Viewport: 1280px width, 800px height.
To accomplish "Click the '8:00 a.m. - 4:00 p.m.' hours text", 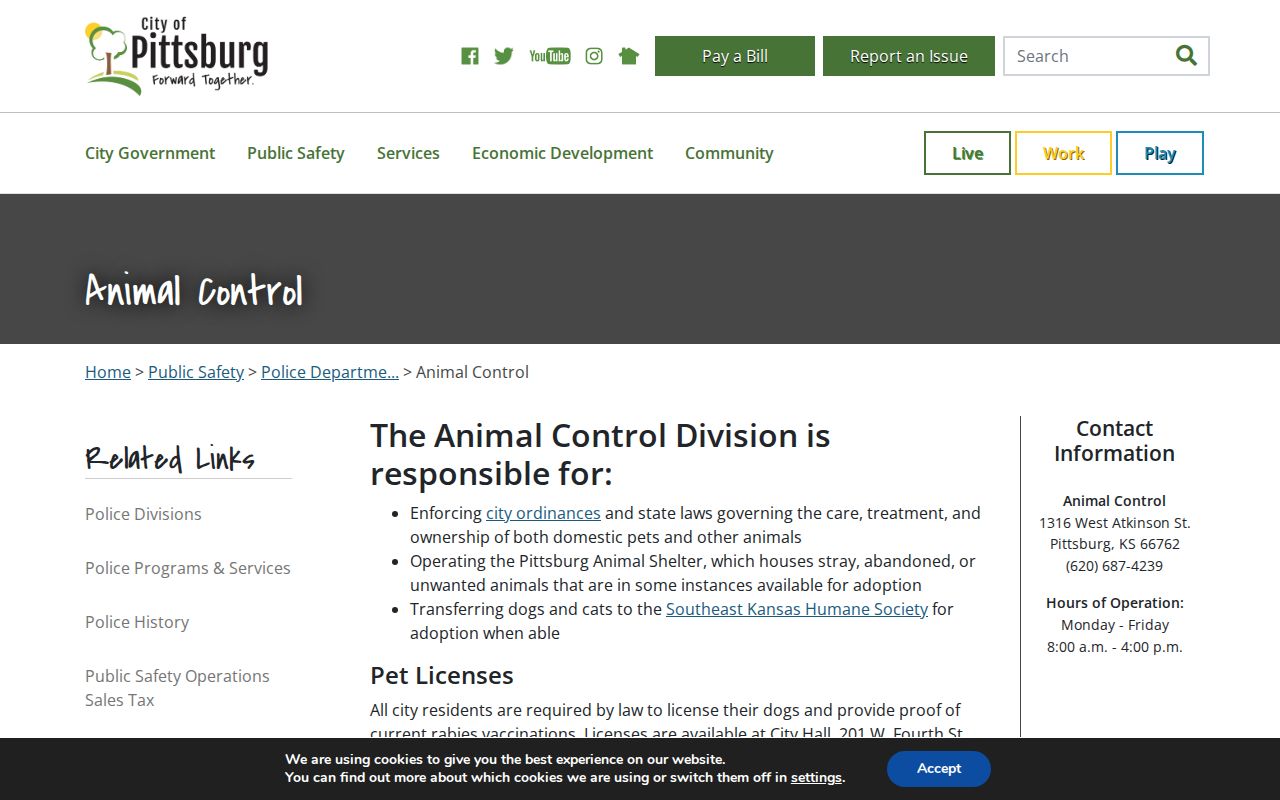I will 1115,647.
